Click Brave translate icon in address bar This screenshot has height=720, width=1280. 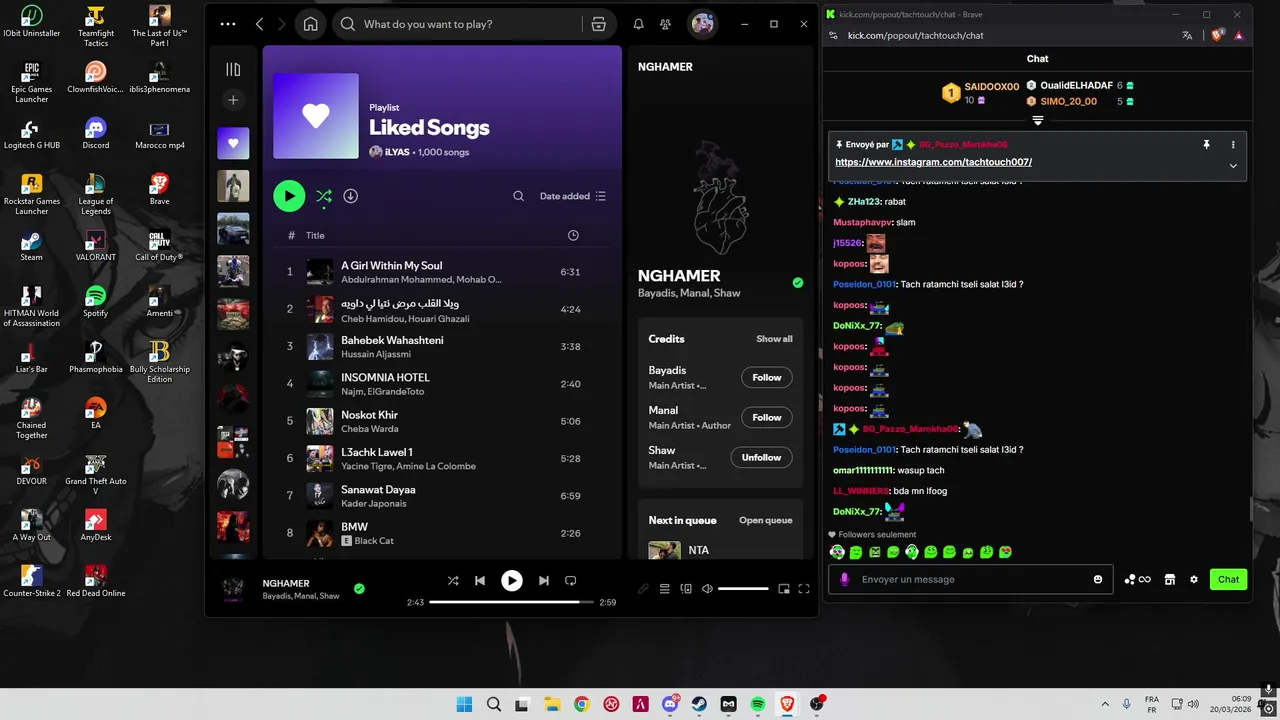coord(1187,35)
